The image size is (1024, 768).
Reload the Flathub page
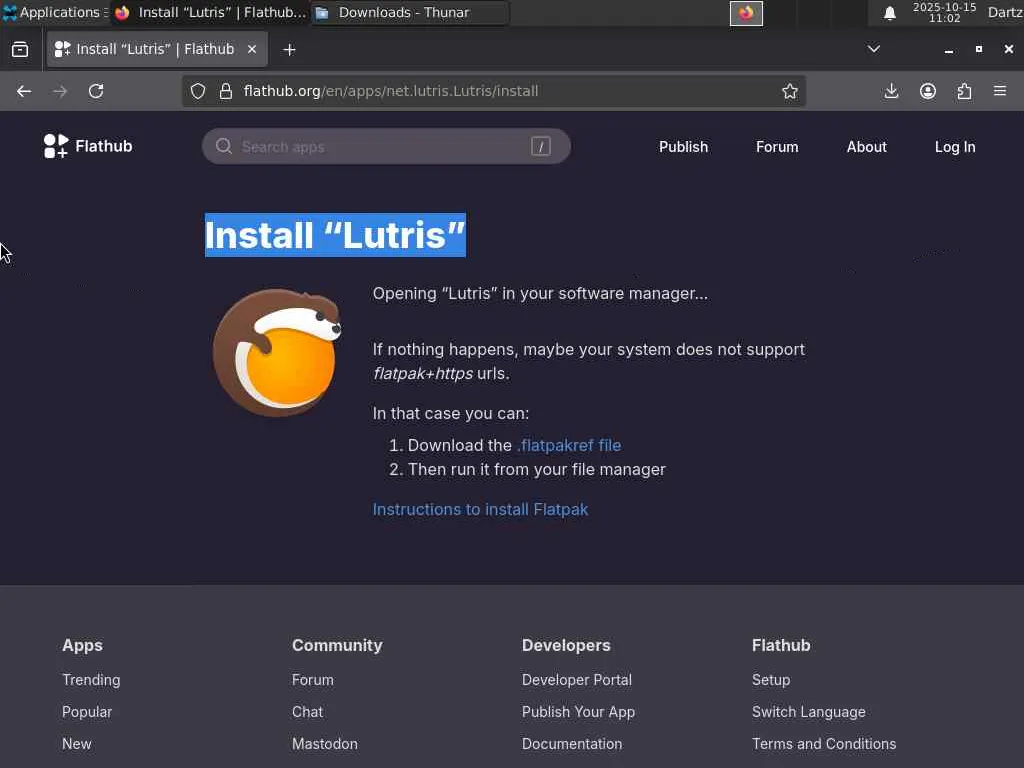[96, 91]
